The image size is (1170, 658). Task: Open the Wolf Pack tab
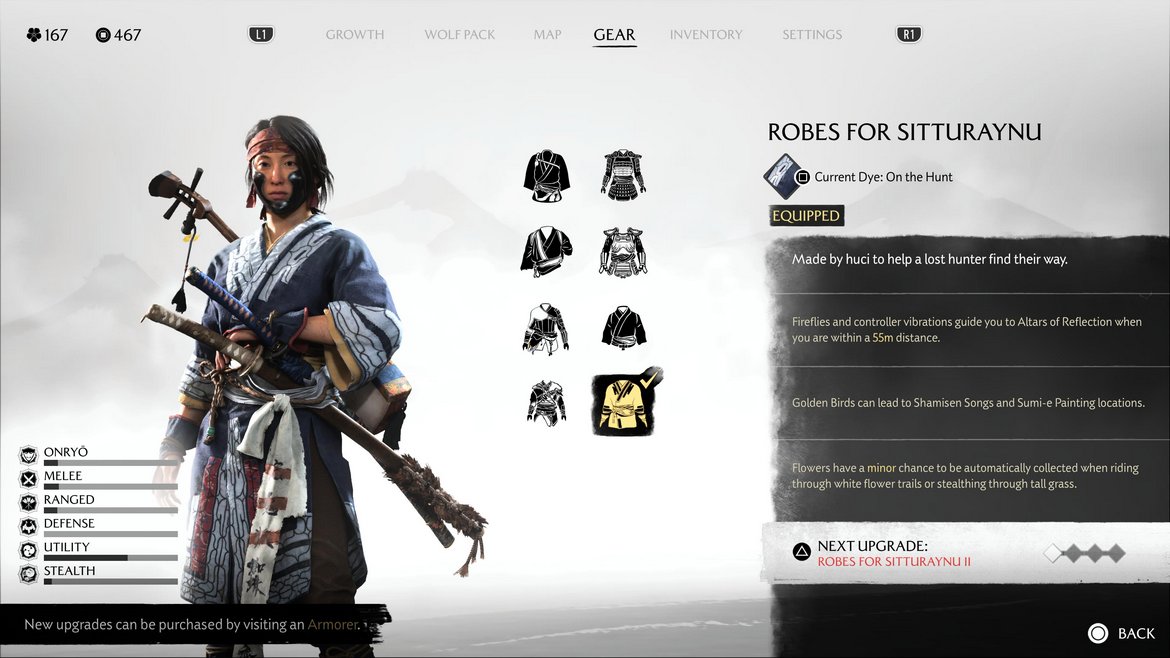(x=460, y=34)
